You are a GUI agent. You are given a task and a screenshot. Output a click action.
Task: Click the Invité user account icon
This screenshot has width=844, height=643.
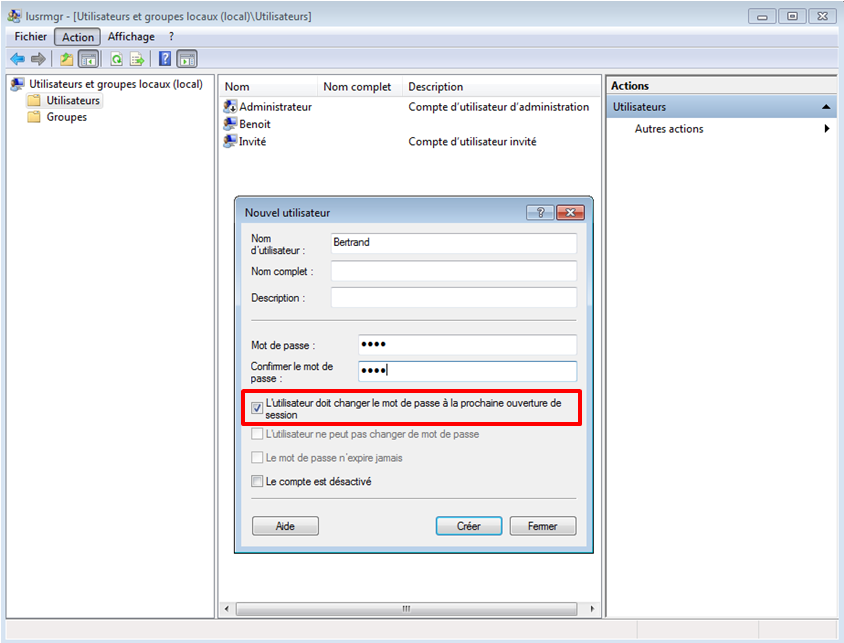click(x=230, y=142)
